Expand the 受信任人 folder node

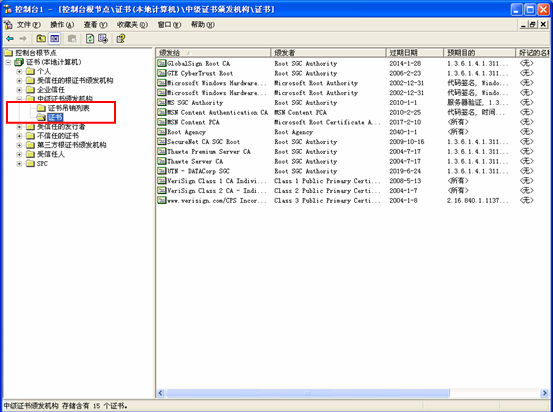[x=19, y=154]
